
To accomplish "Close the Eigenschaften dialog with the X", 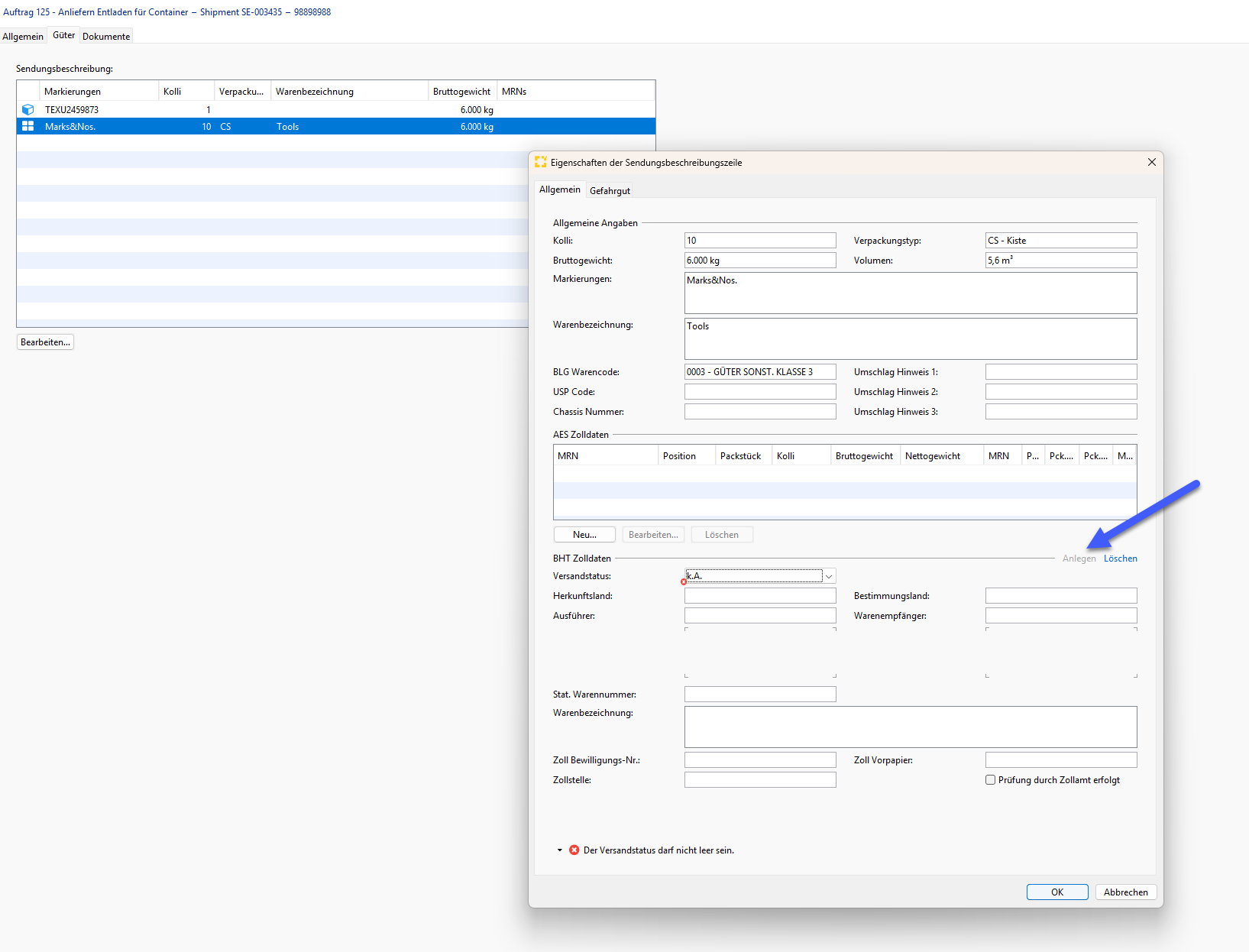I will (1151, 162).
